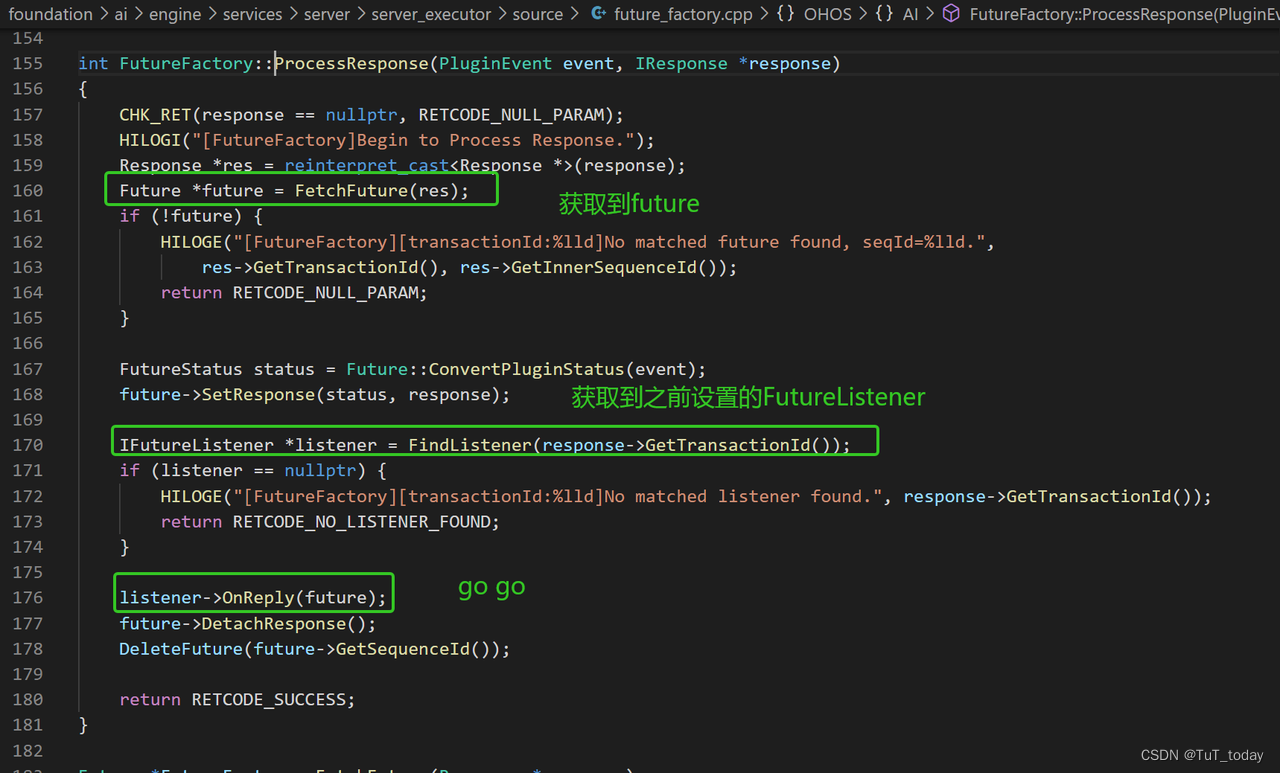Click HILOGI call on line 158
1280x773 pixels.
pos(150,140)
